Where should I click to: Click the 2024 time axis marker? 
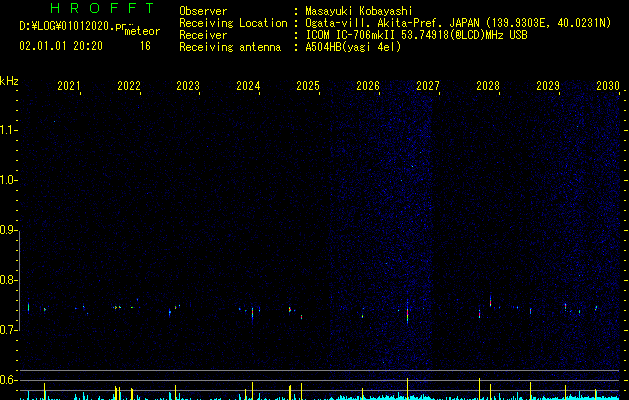coord(248,85)
